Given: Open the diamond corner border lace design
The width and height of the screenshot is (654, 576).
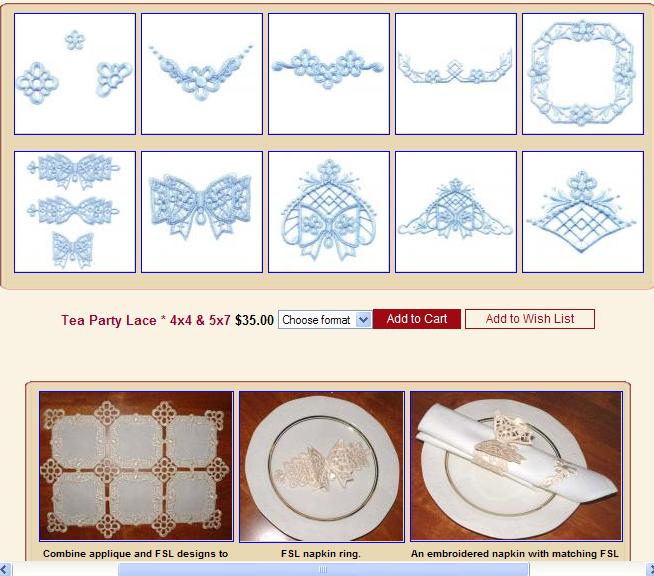Looking at the screenshot, I should coord(456,74).
